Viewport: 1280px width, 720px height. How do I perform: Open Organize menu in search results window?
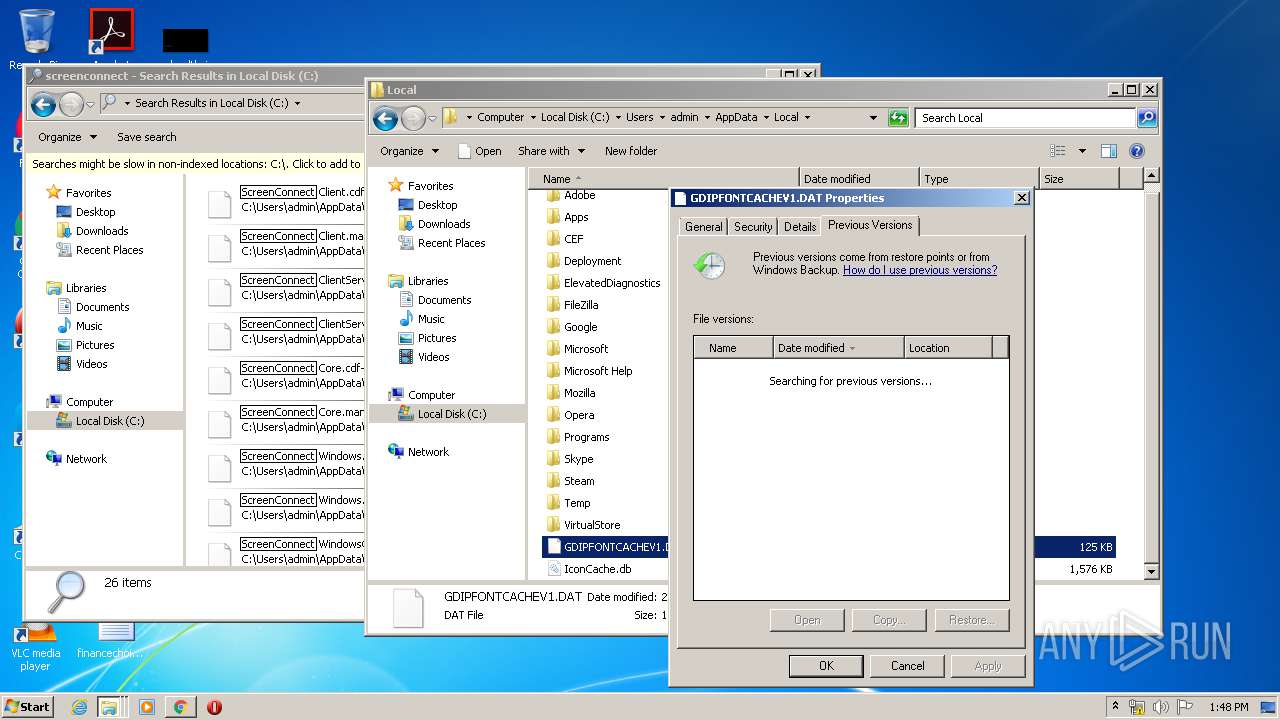click(x=68, y=137)
